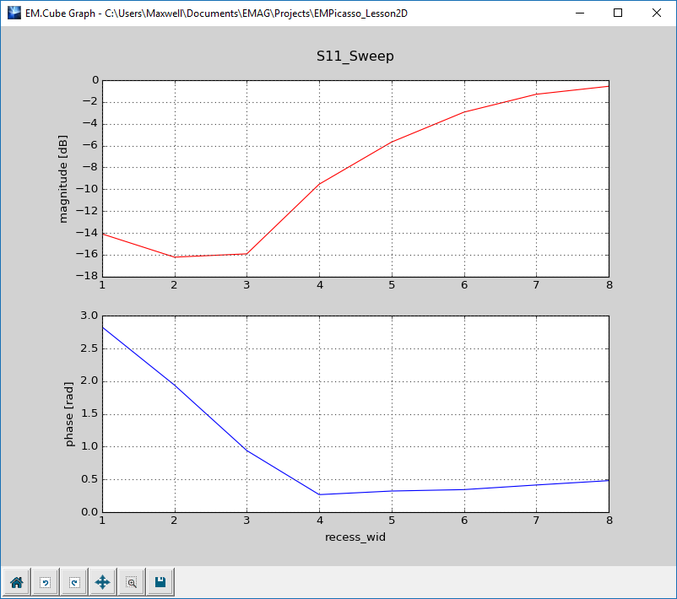
Task: Click the 3.0 tick on phase axis
Action: tap(89, 315)
